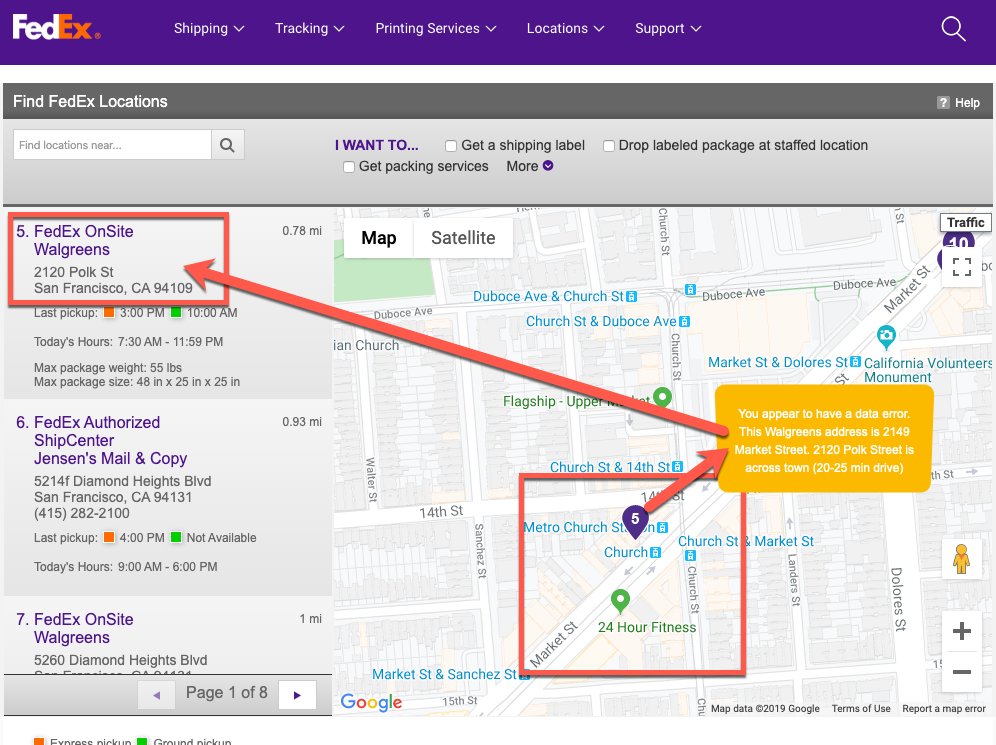Click 24 Hour Fitness map label

[x=647, y=628]
